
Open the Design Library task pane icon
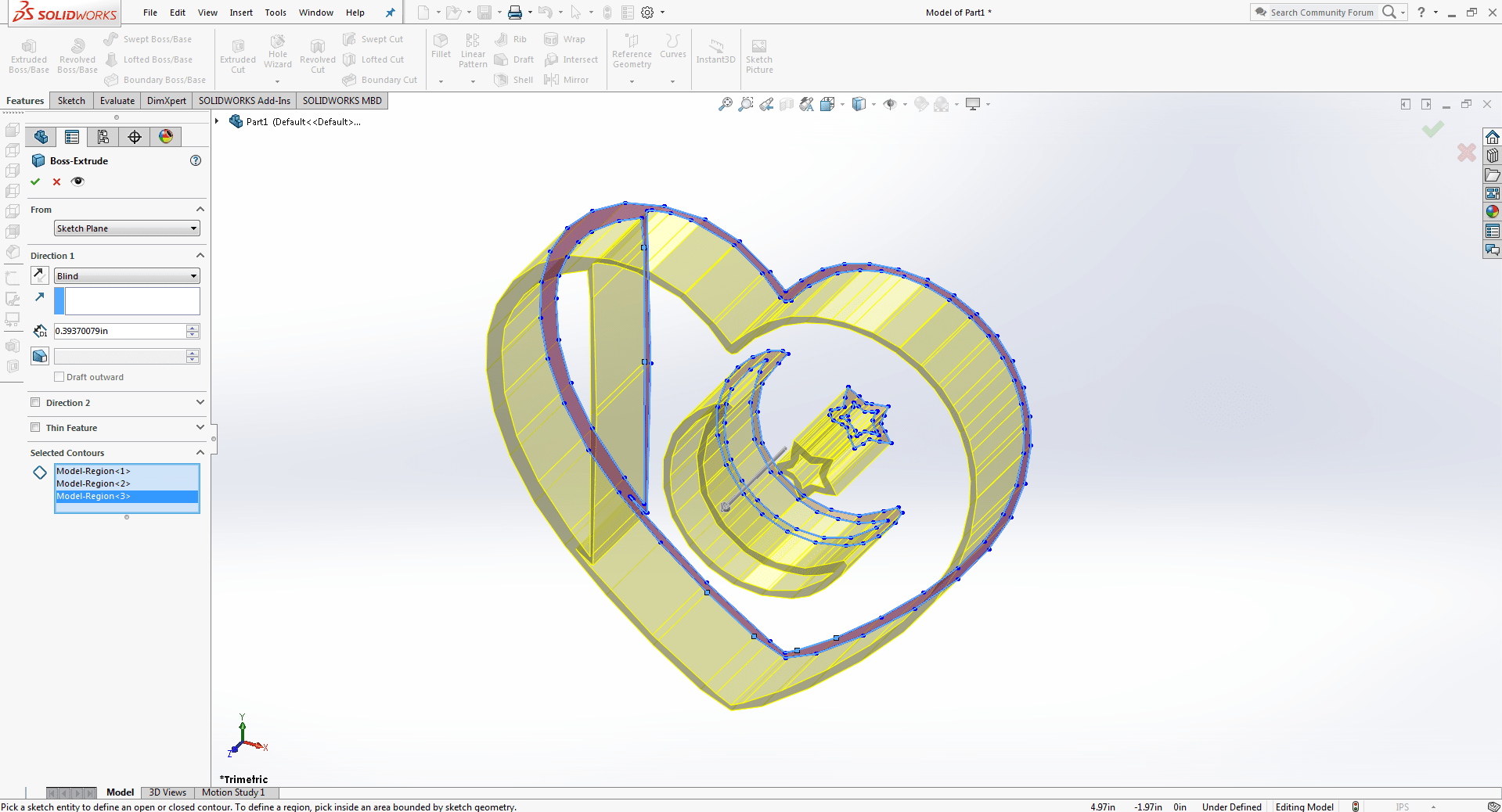click(1492, 156)
